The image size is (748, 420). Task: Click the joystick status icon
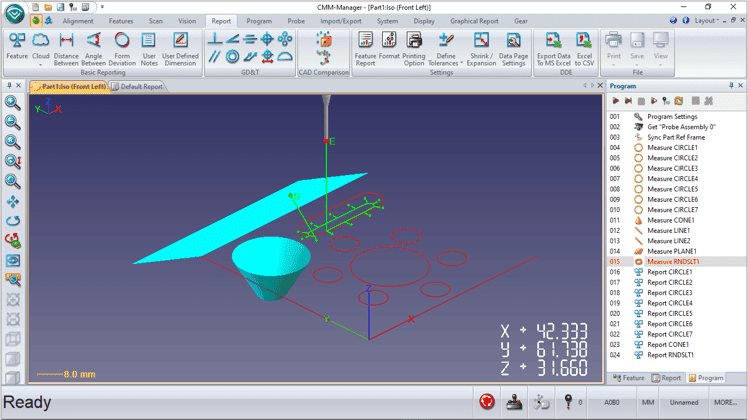(x=514, y=402)
